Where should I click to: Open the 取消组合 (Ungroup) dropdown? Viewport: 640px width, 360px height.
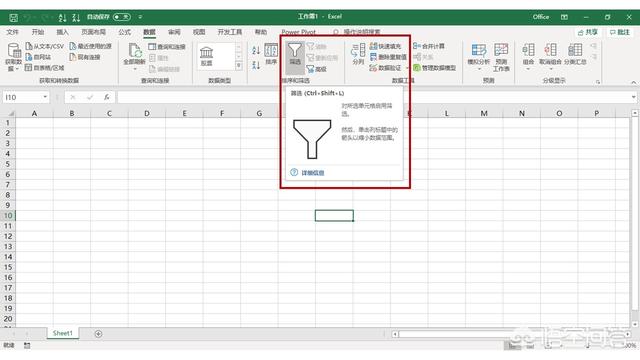pyautogui.click(x=550, y=57)
